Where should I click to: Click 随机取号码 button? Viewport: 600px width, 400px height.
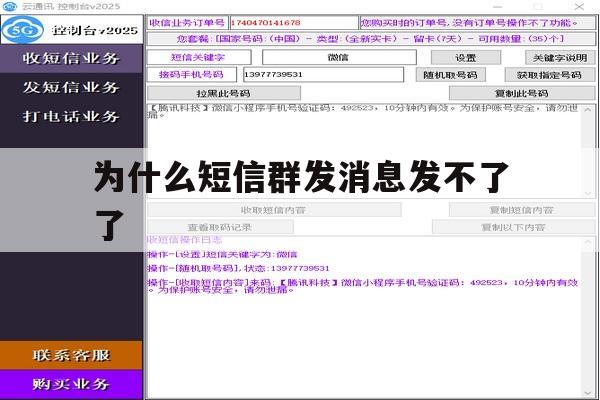(450, 75)
